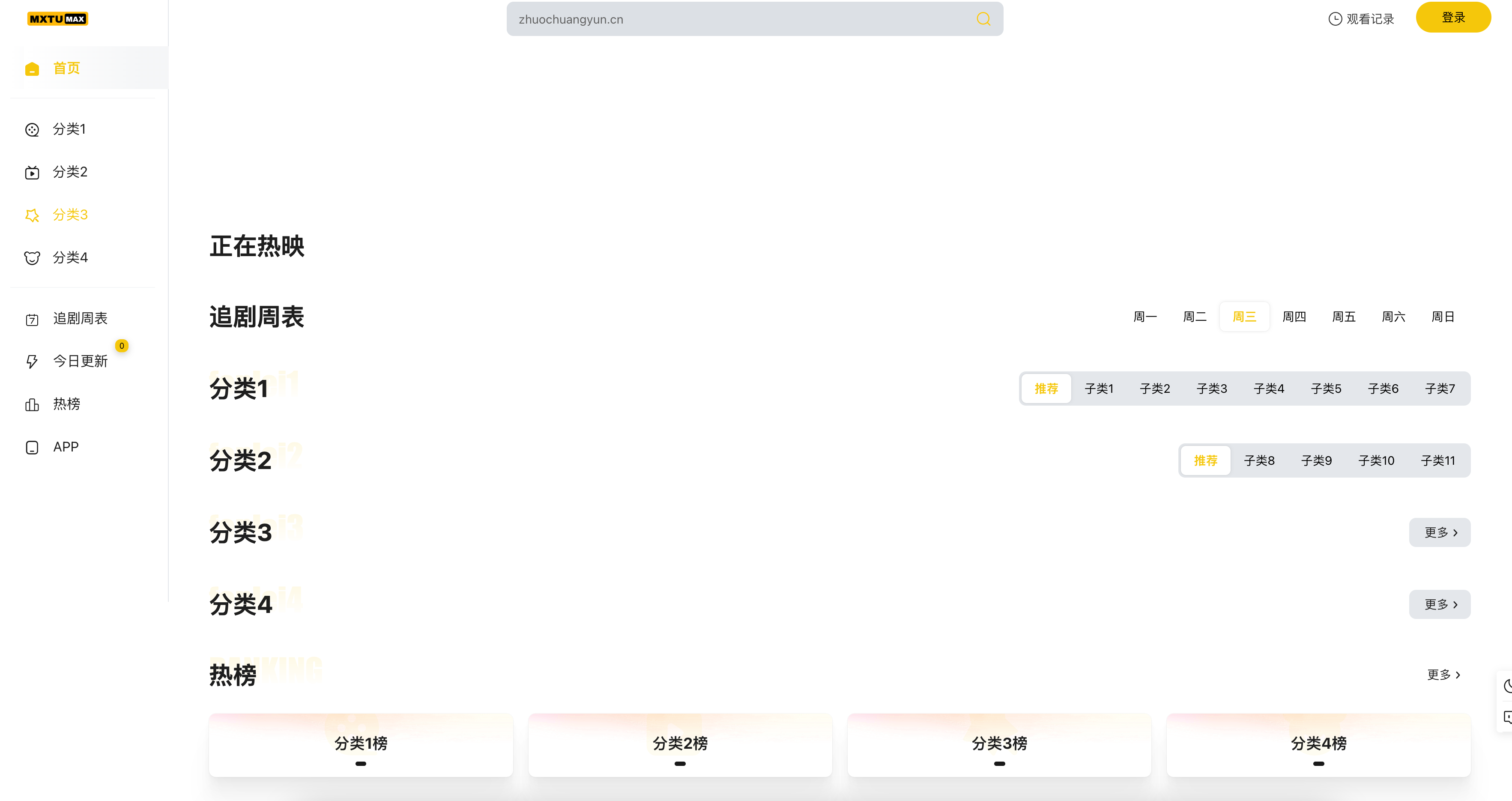Select the 周三 schedule tab
1512x801 pixels.
pos(1244,317)
